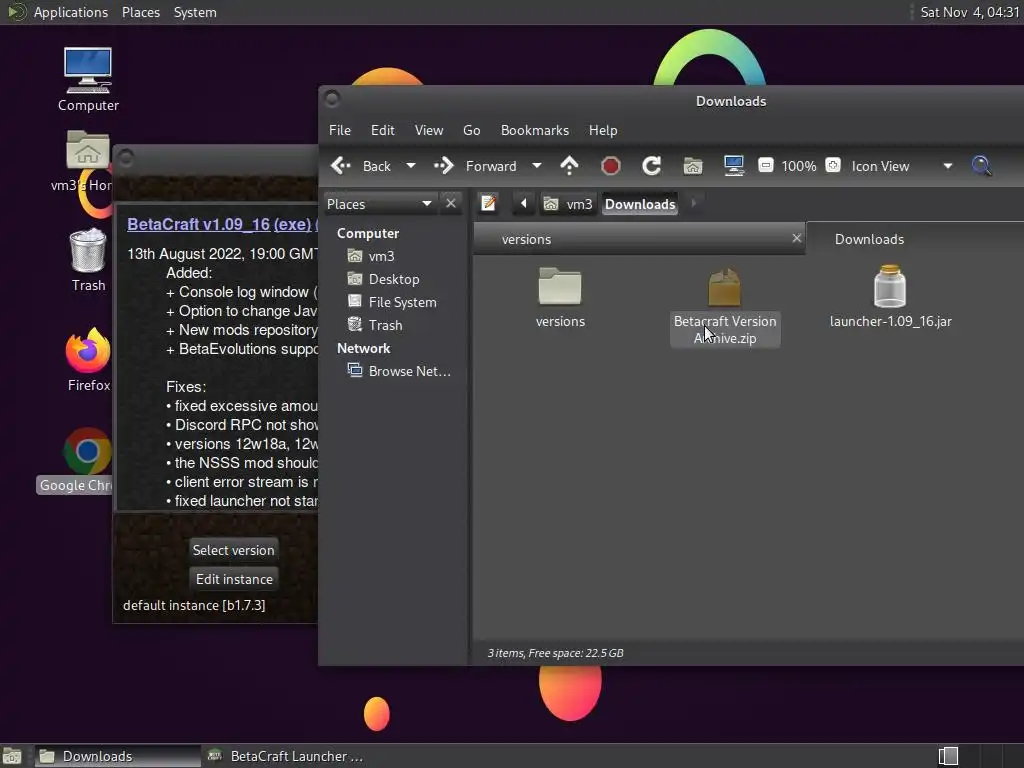Screen dimensions: 1024x768
Task: Open the Go menu
Action: [472, 130]
